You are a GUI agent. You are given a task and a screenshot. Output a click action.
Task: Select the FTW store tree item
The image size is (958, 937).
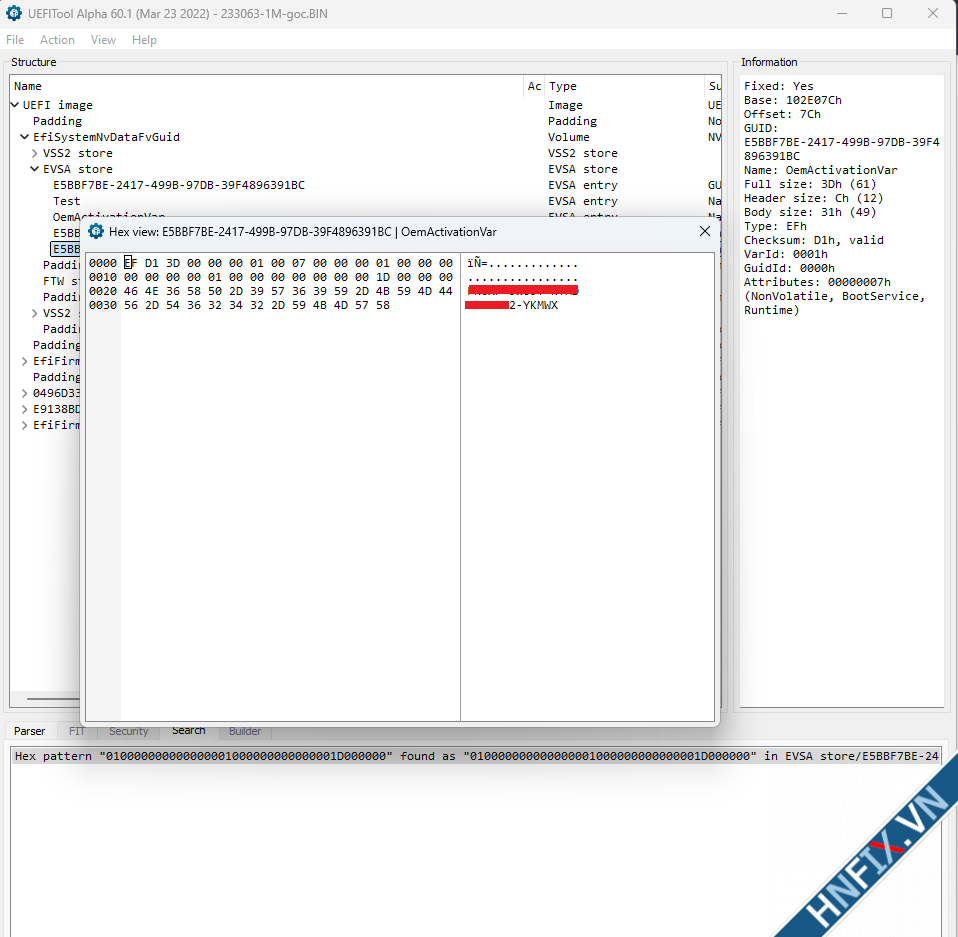point(60,281)
